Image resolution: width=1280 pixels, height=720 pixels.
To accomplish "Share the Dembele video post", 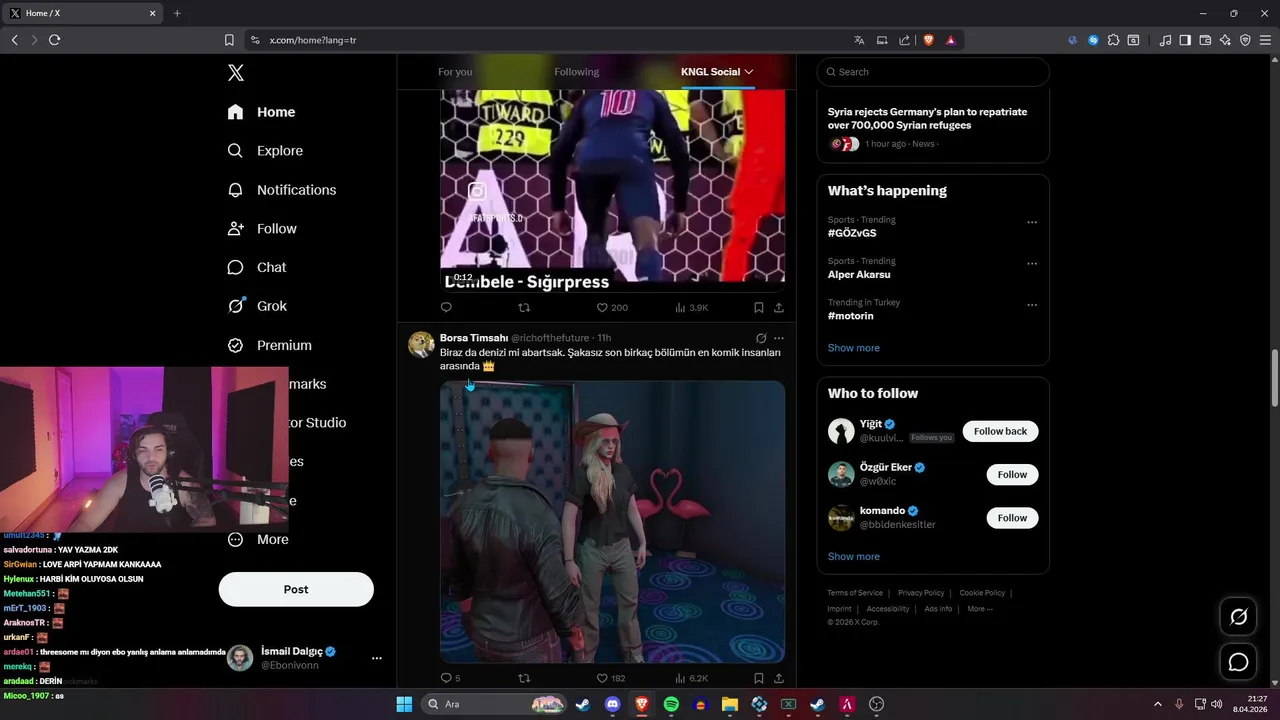I will point(779,308).
